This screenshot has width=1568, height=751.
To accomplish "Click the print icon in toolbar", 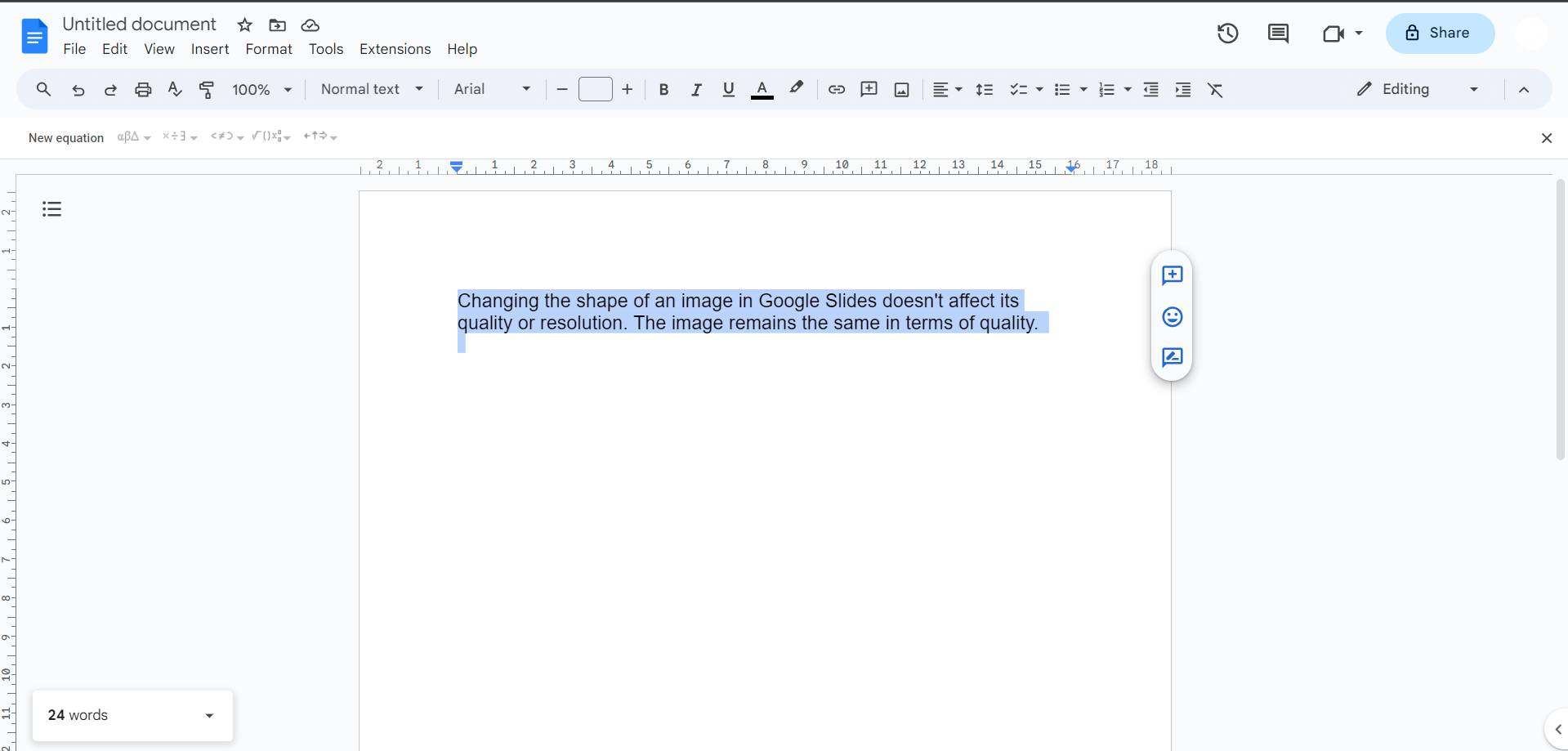I will (x=143, y=90).
